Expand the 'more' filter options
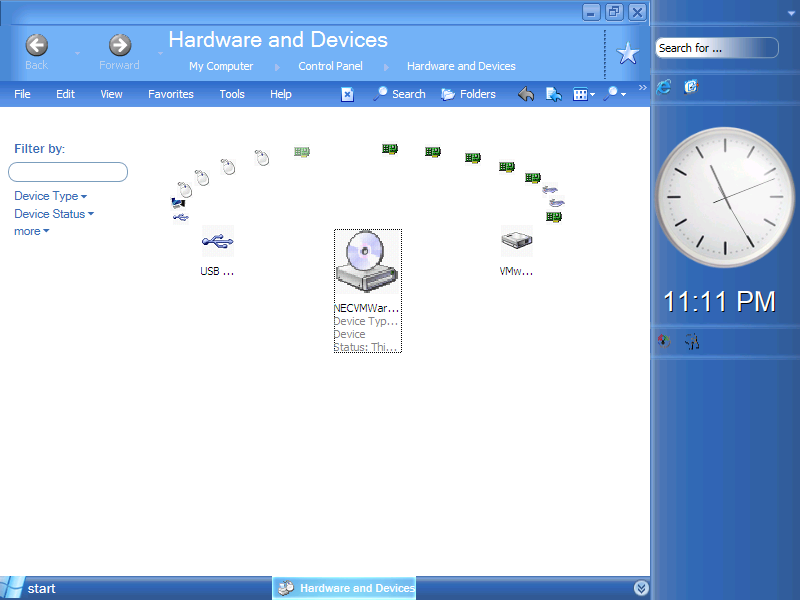 pyautogui.click(x=31, y=231)
